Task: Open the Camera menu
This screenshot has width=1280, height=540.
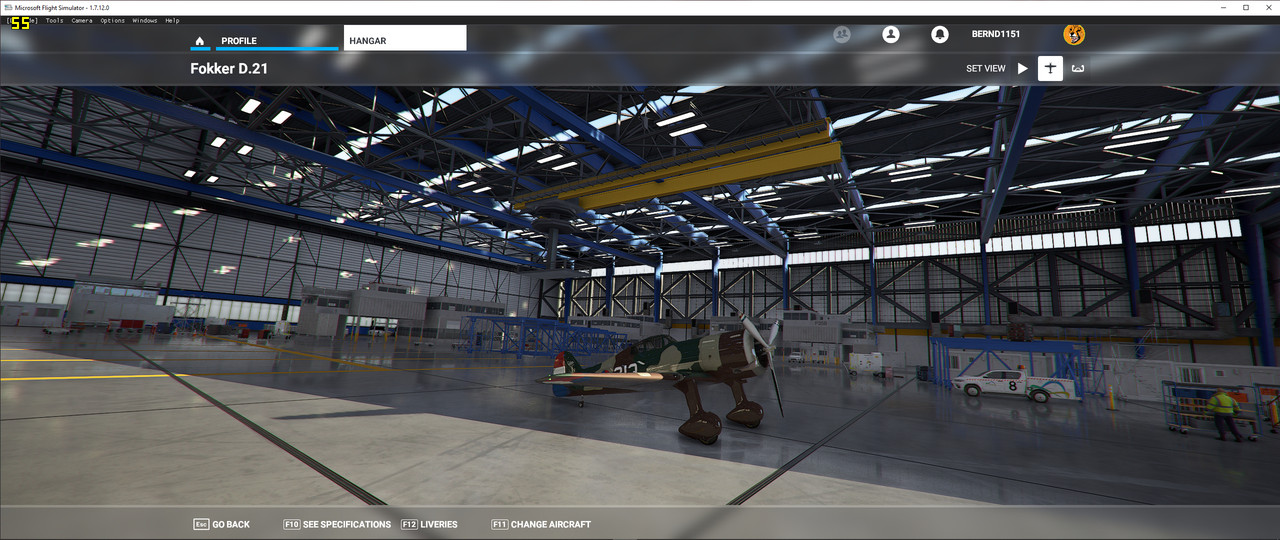Action: click(x=82, y=20)
